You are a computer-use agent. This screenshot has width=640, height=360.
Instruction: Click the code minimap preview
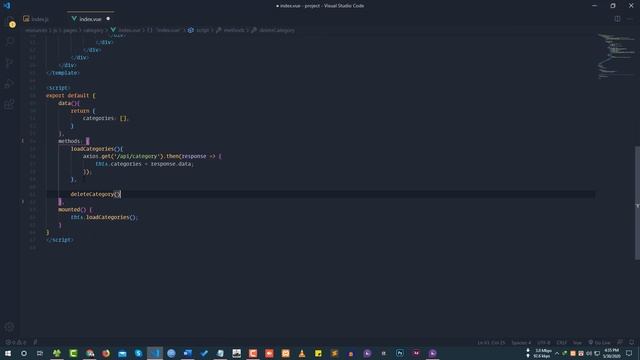pyautogui.click(x=616, y=56)
